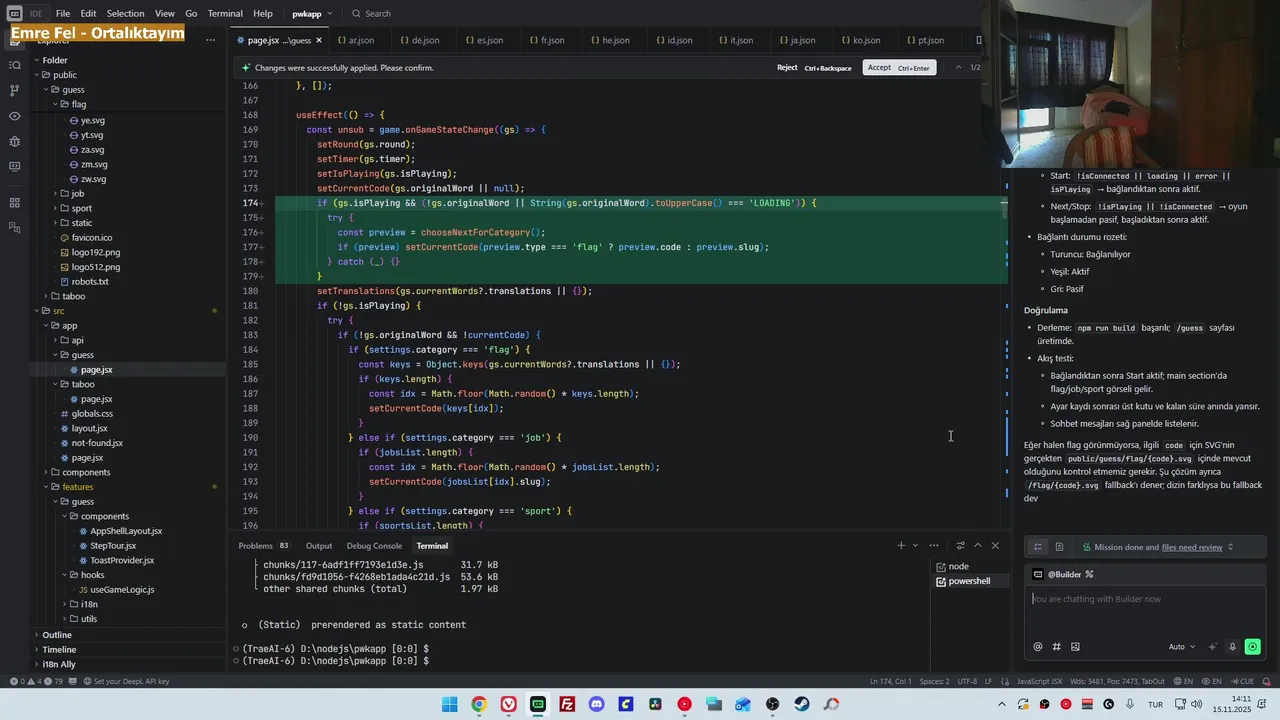Open the Selection menu
The height and width of the screenshot is (720, 1280).
tap(125, 14)
